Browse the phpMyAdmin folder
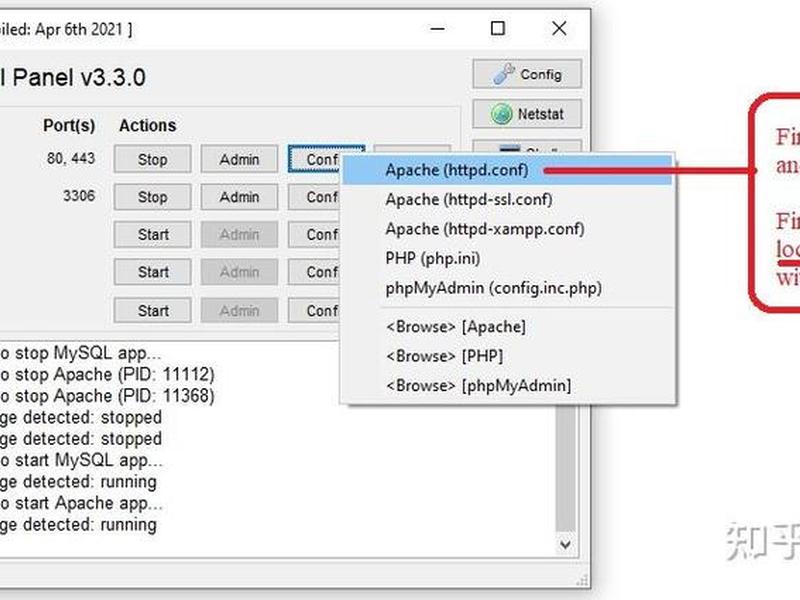Viewport: 800px width, 600px height. tap(507, 386)
